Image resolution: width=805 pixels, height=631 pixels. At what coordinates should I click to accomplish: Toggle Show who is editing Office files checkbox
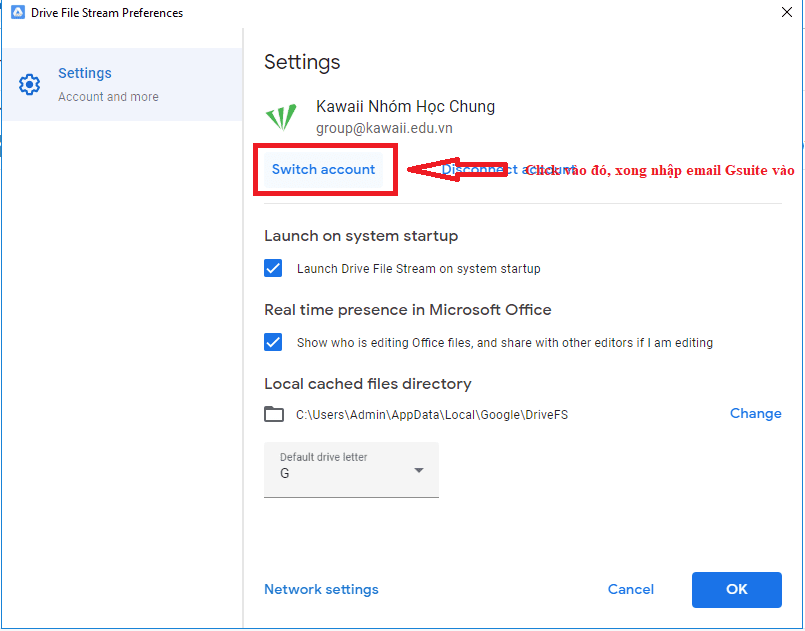(x=273, y=342)
